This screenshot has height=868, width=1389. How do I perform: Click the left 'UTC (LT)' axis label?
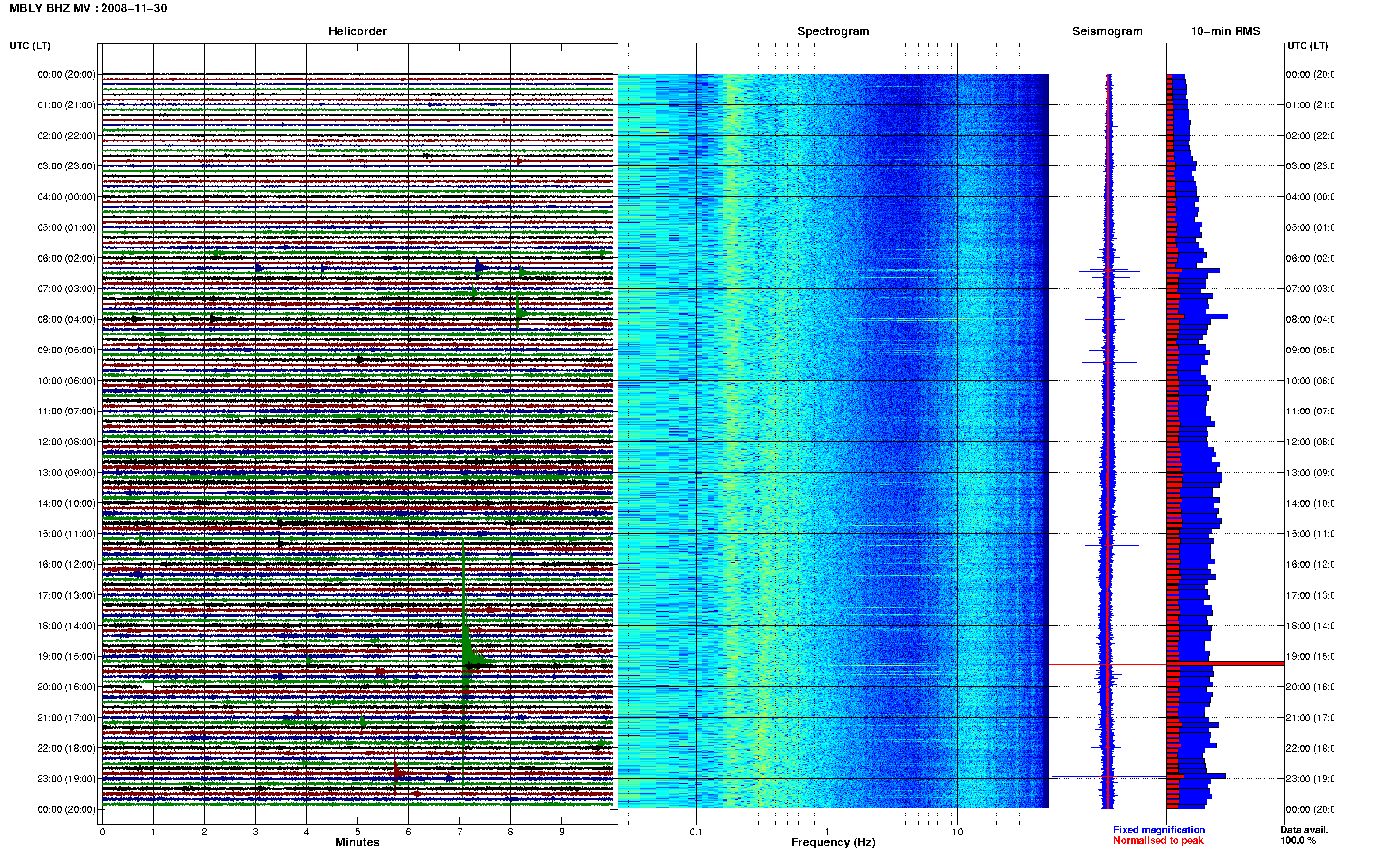30,46
